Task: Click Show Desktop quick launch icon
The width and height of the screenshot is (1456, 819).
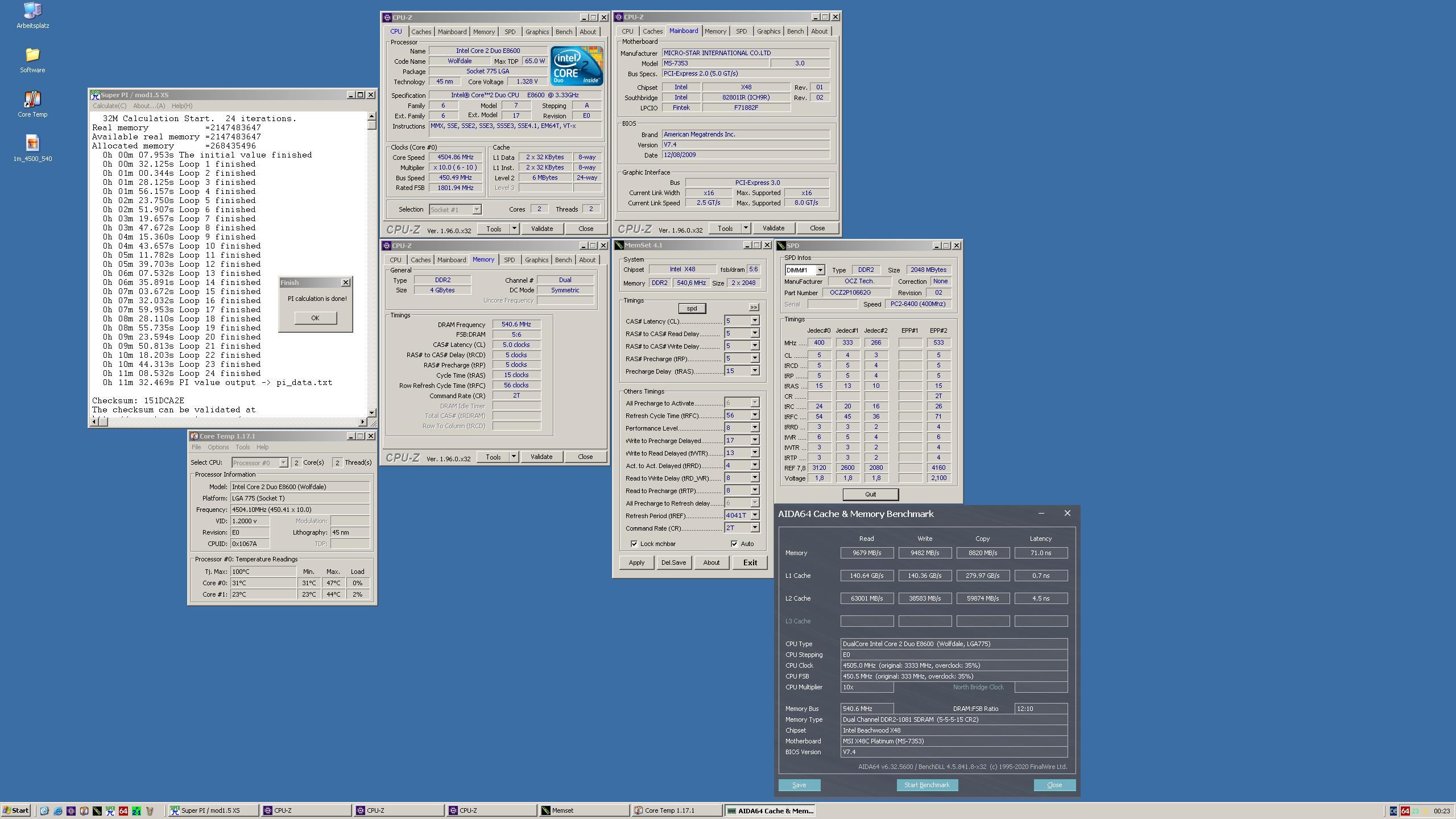Action: (44, 810)
